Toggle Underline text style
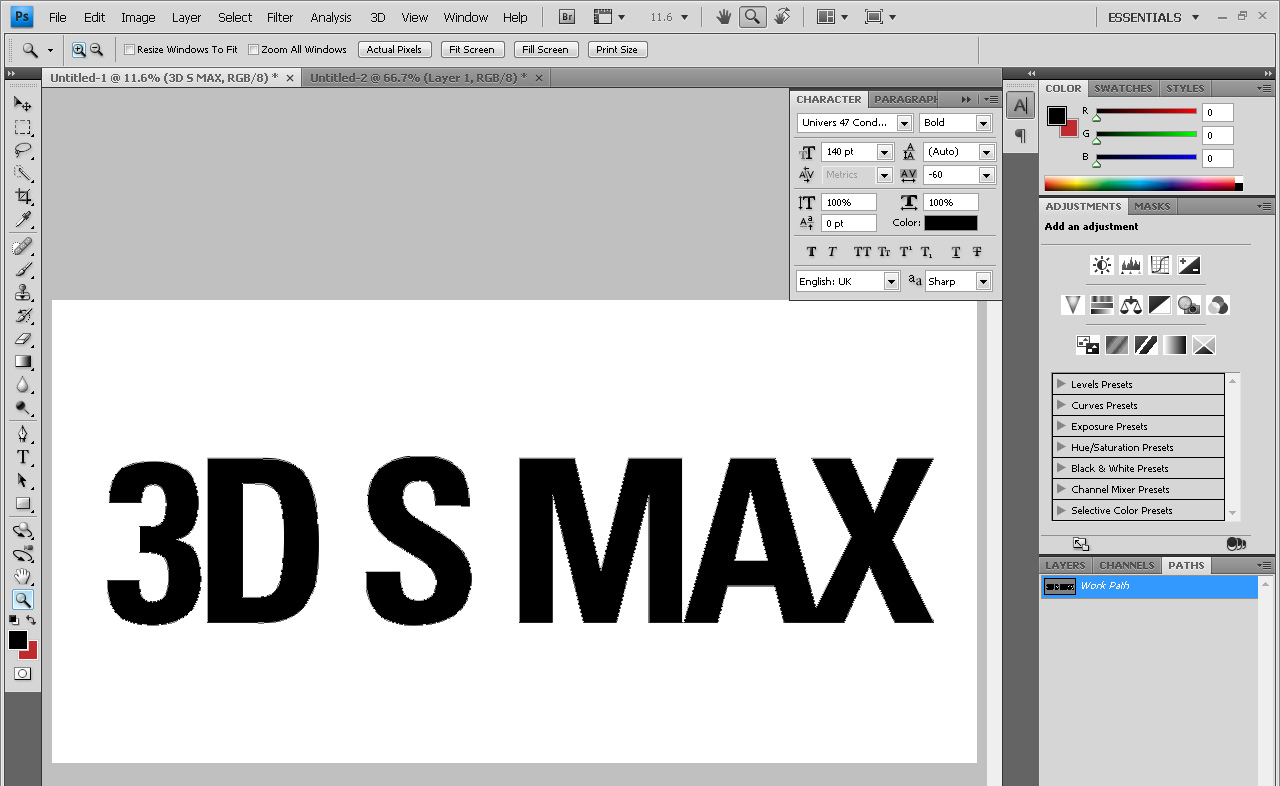Viewport: 1280px width, 786px height. pos(956,252)
